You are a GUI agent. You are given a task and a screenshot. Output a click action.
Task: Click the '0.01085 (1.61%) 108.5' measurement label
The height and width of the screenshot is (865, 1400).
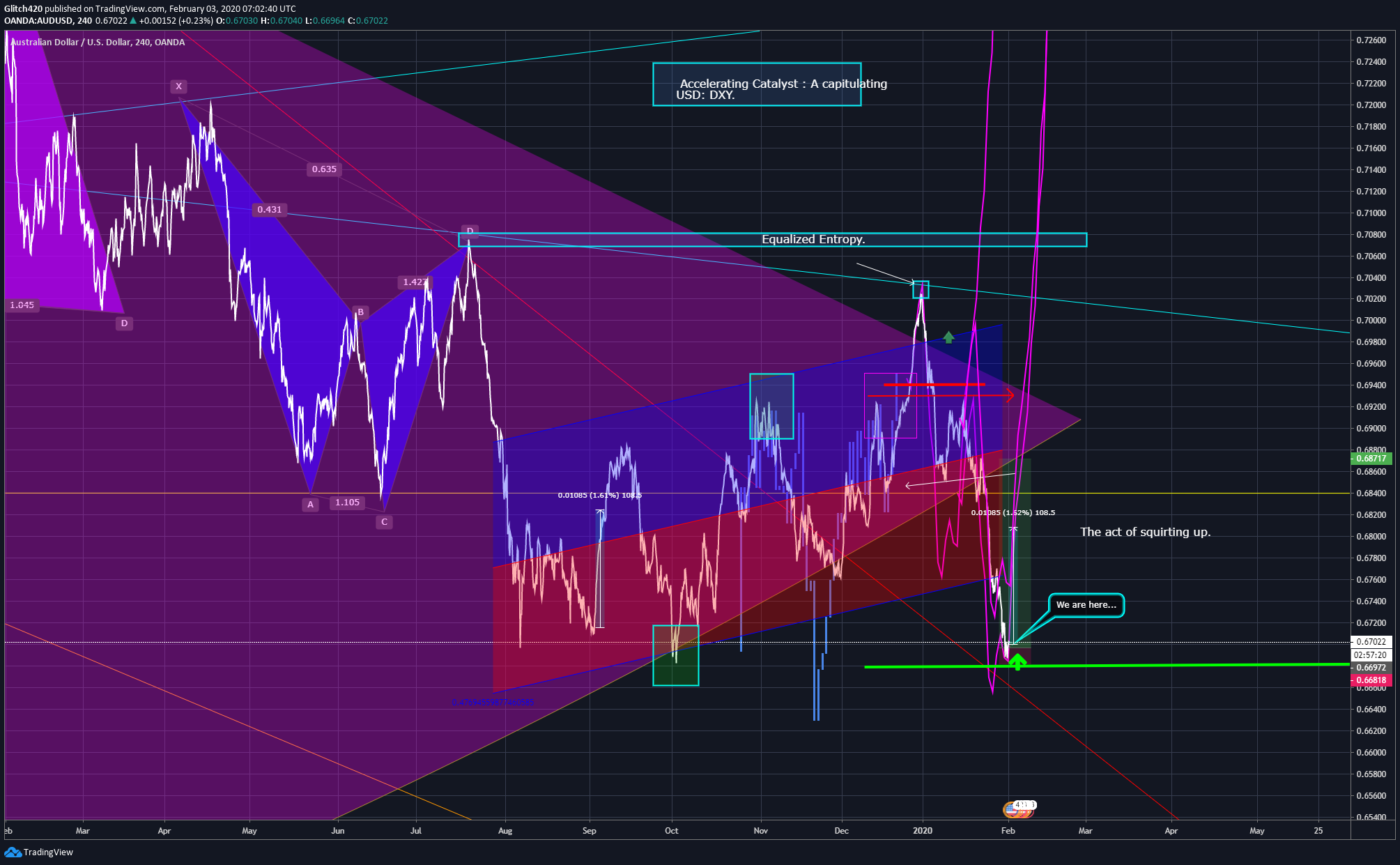pyautogui.click(x=600, y=495)
